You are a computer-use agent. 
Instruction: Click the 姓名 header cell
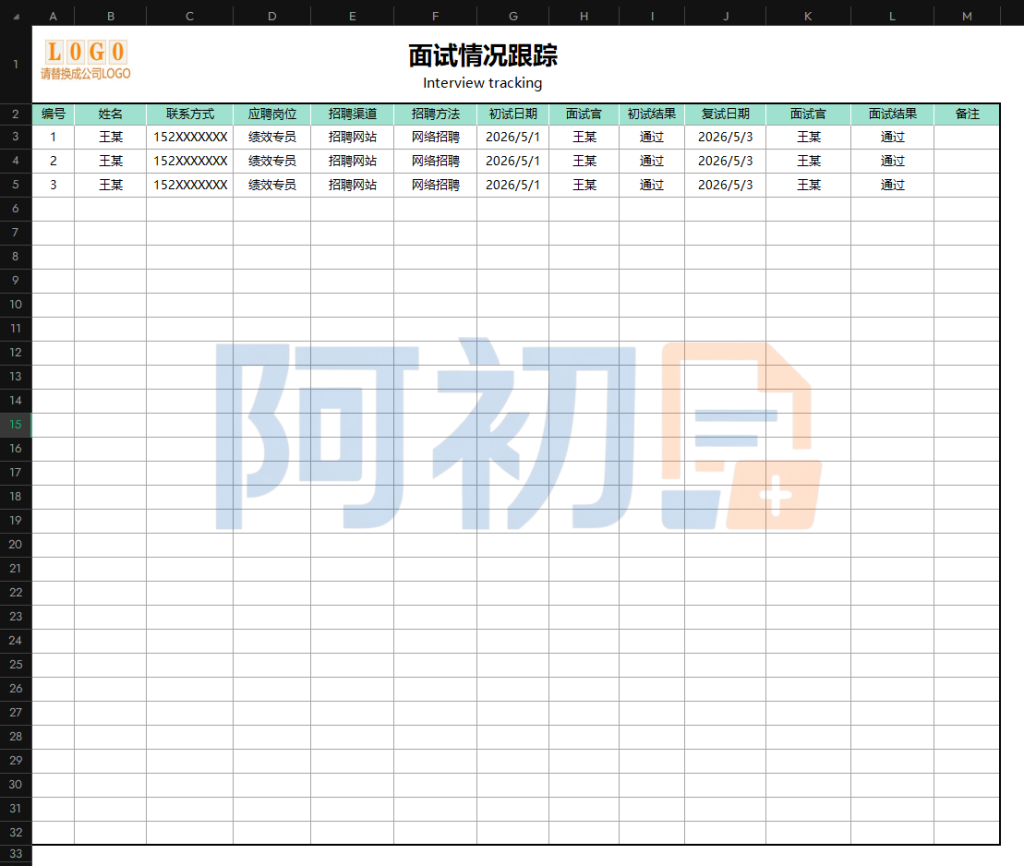[110, 114]
